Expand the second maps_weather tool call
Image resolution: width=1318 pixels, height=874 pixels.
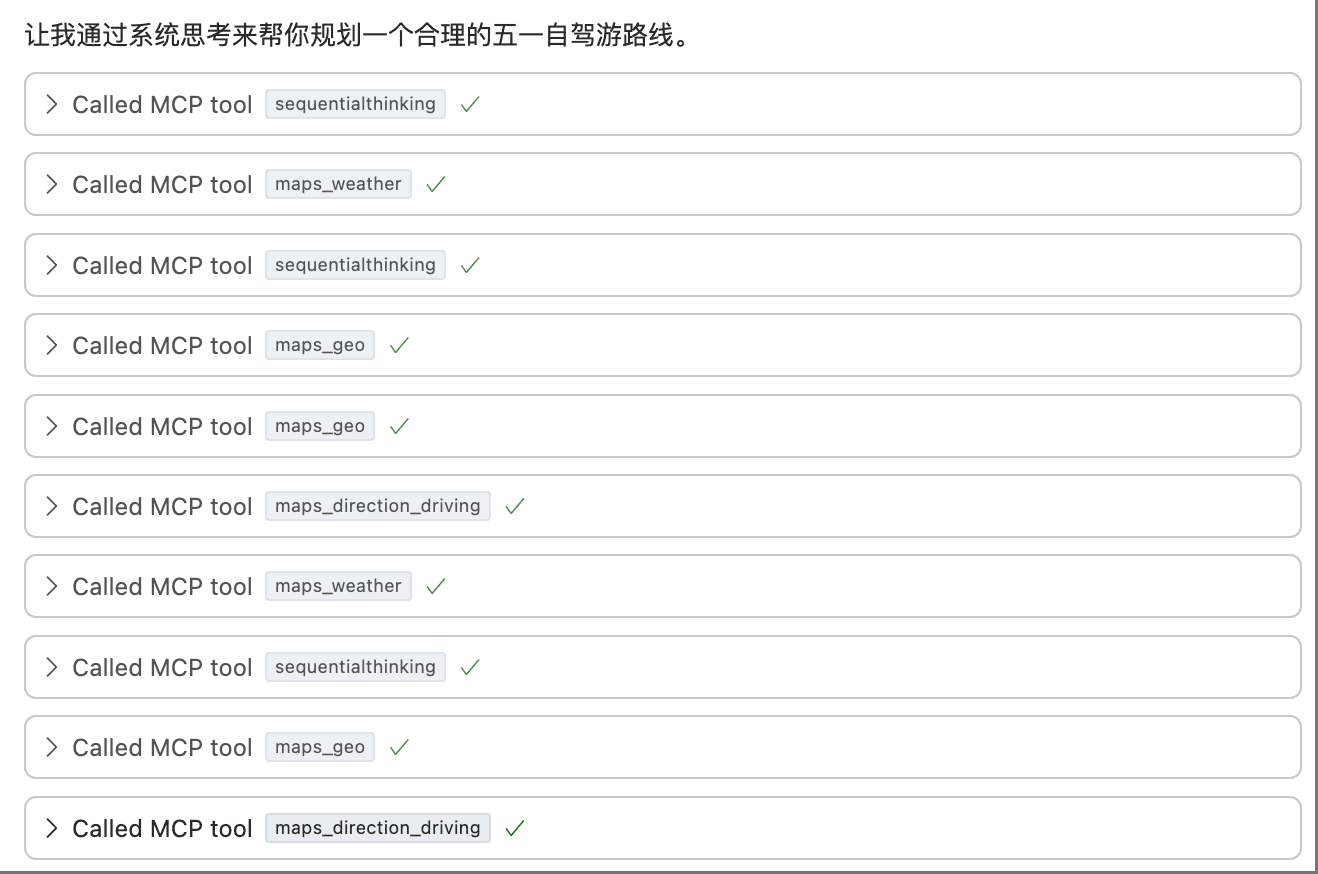51,586
